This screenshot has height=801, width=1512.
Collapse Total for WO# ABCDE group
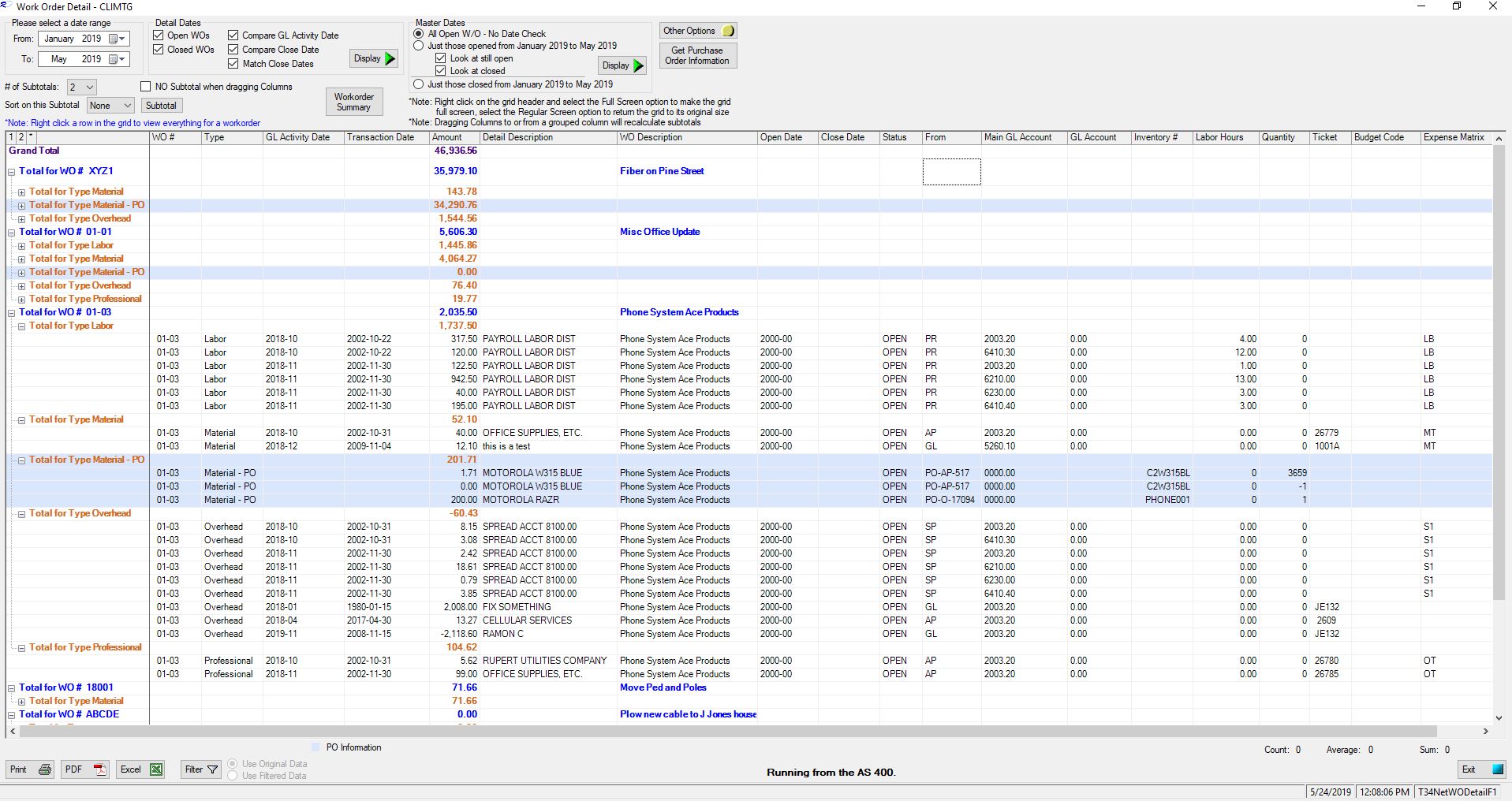pyautogui.click(x=12, y=715)
